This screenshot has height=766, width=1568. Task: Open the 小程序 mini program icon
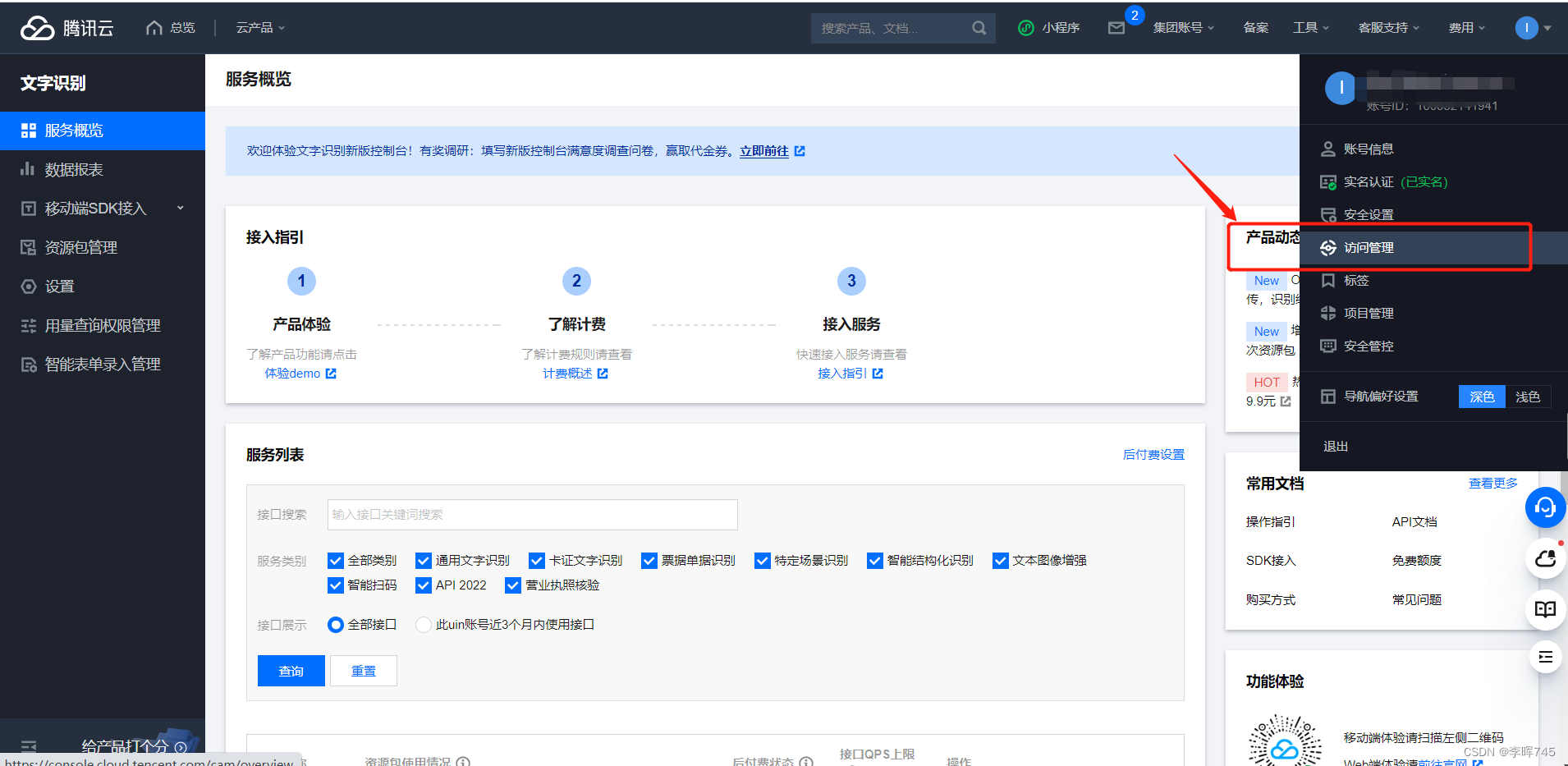1025,28
